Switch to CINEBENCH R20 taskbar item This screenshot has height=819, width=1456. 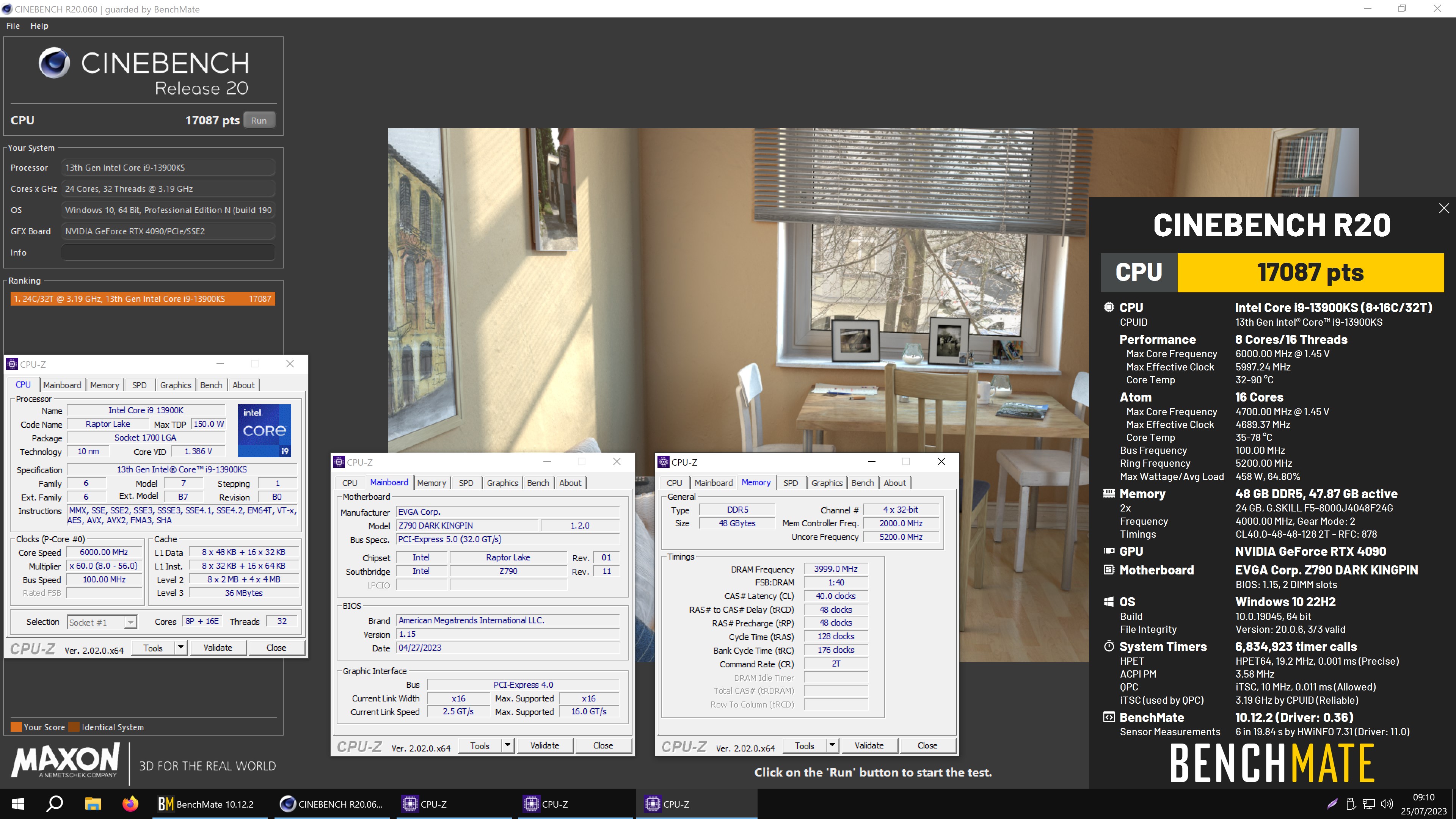[333, 804]
